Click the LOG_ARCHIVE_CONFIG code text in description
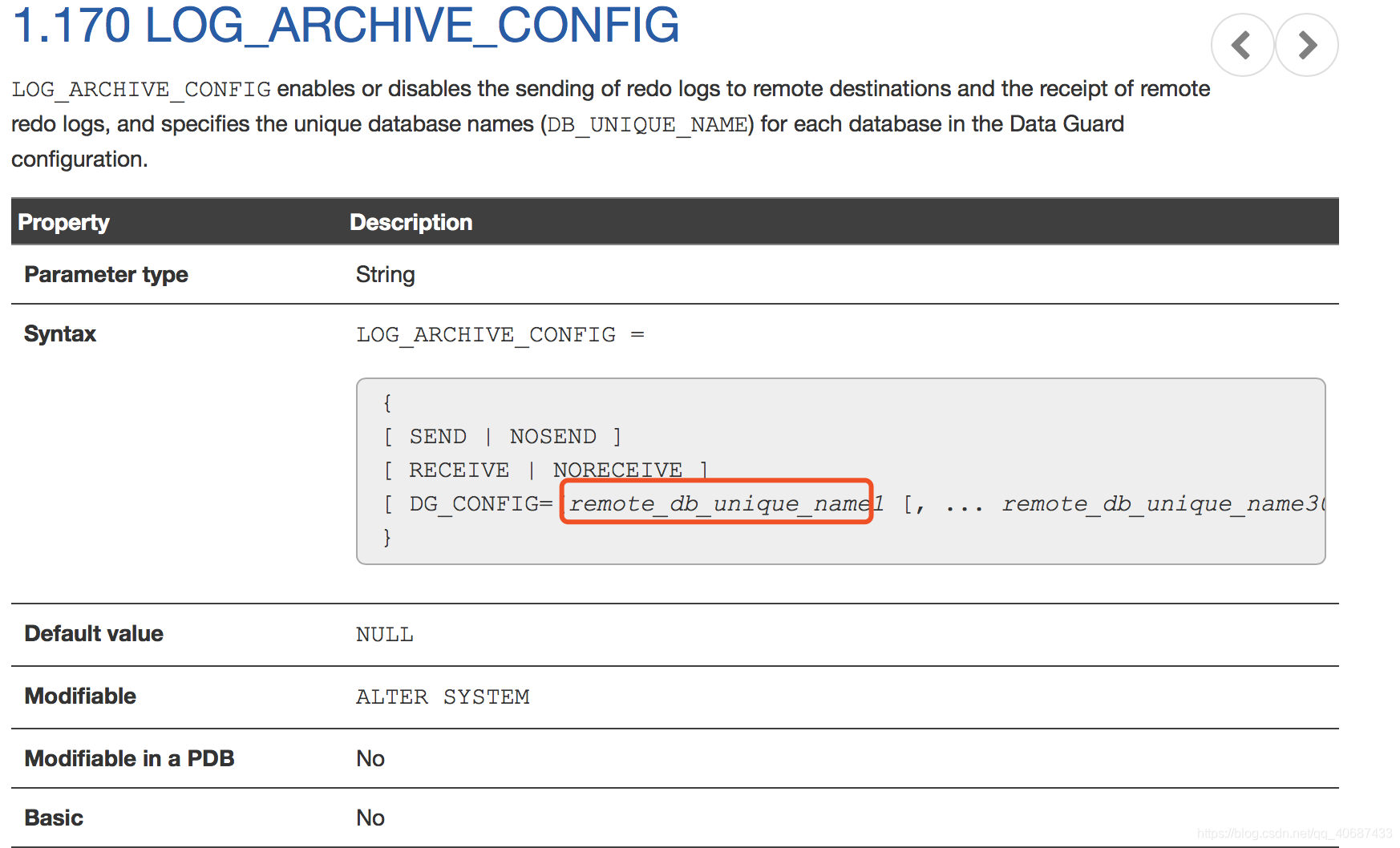This screenshot has width=1400, height=848. pos(140,89)
